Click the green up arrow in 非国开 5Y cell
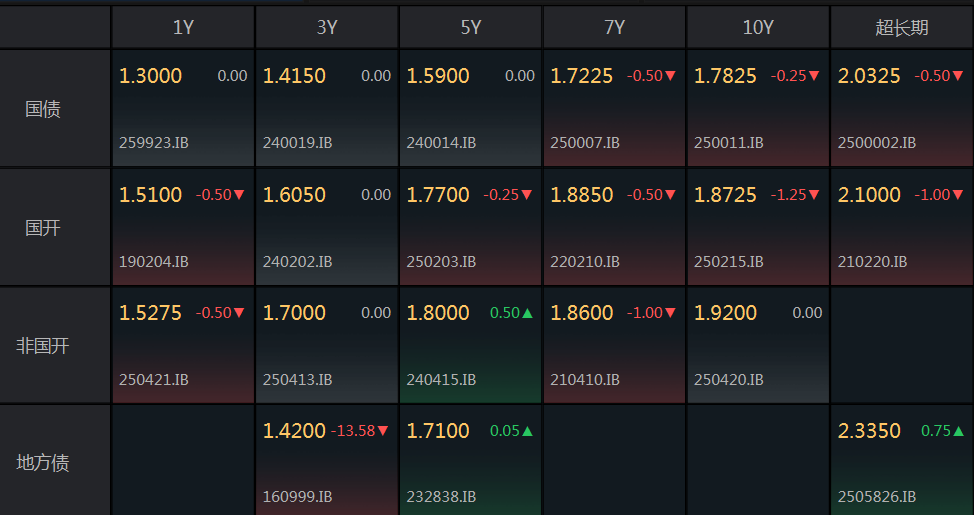Viewport: 974px width, 515px height. (527, 313)
